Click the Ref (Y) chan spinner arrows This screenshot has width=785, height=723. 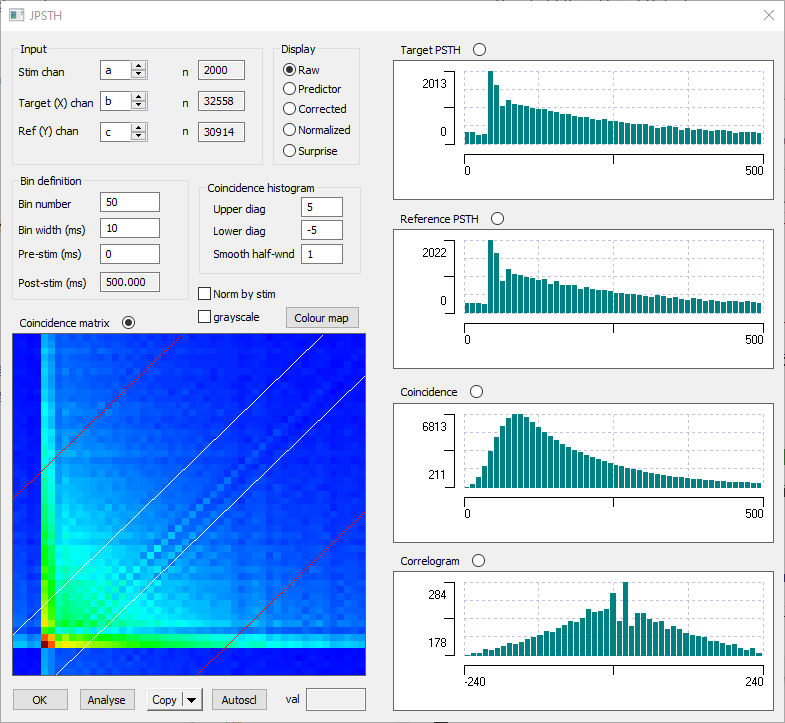[x=139, y=131]
